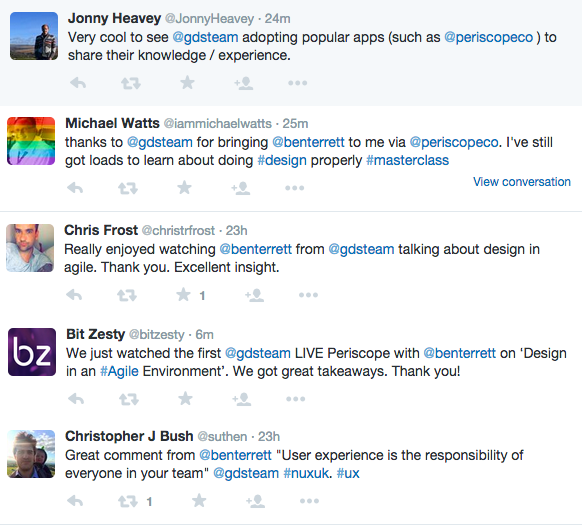Open #nuxuk hashtag link
Image resolution: width=582 pixels, height=525 pixels.
(306, 473)
